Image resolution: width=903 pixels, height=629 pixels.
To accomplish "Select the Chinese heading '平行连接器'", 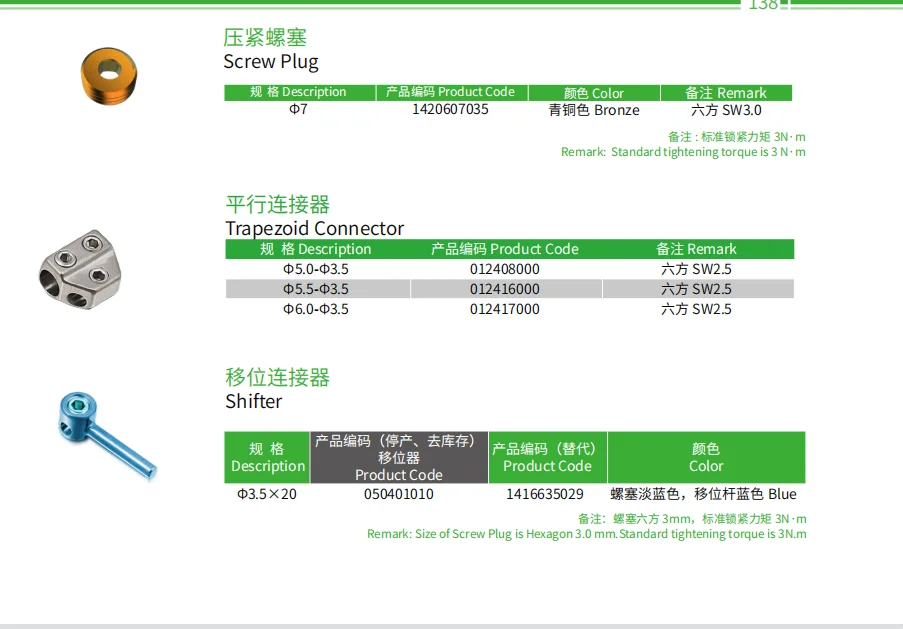I will click(278, 204).
